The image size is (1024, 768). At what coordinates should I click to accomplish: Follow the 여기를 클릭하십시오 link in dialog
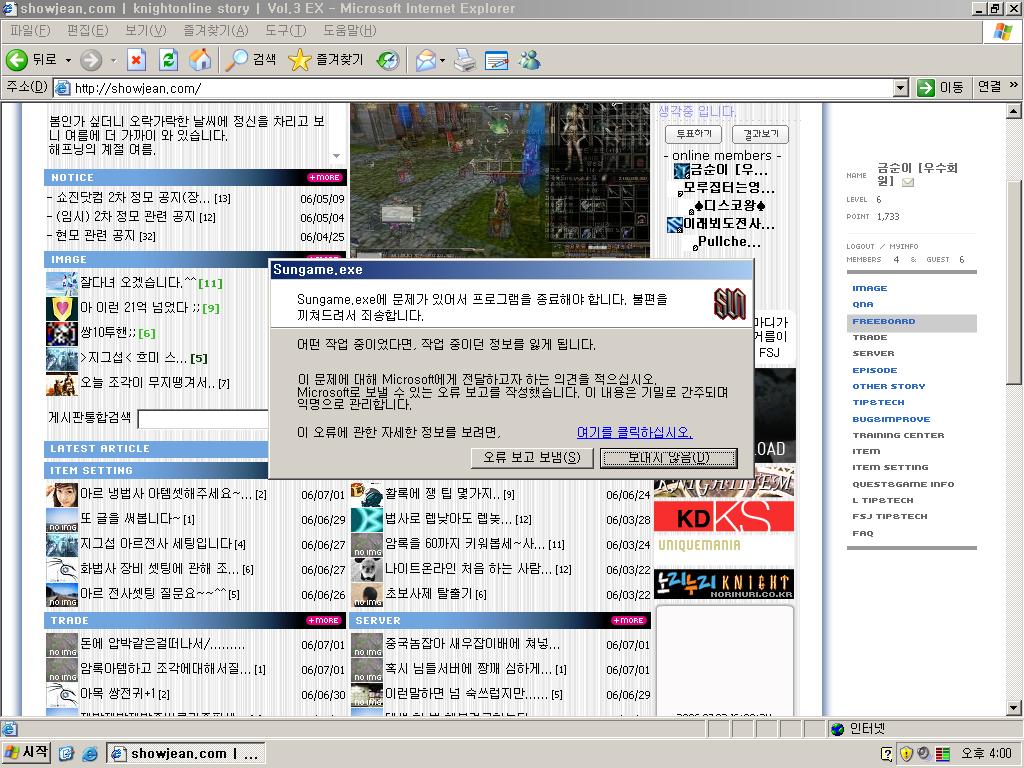(x=635, y=432)
